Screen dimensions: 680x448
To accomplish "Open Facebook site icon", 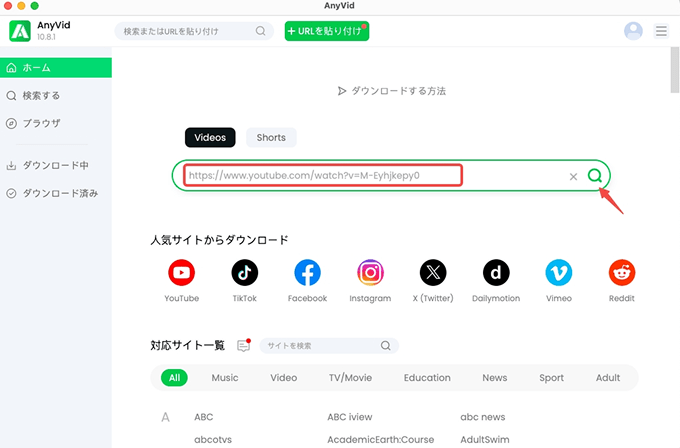I will point(307,272).
